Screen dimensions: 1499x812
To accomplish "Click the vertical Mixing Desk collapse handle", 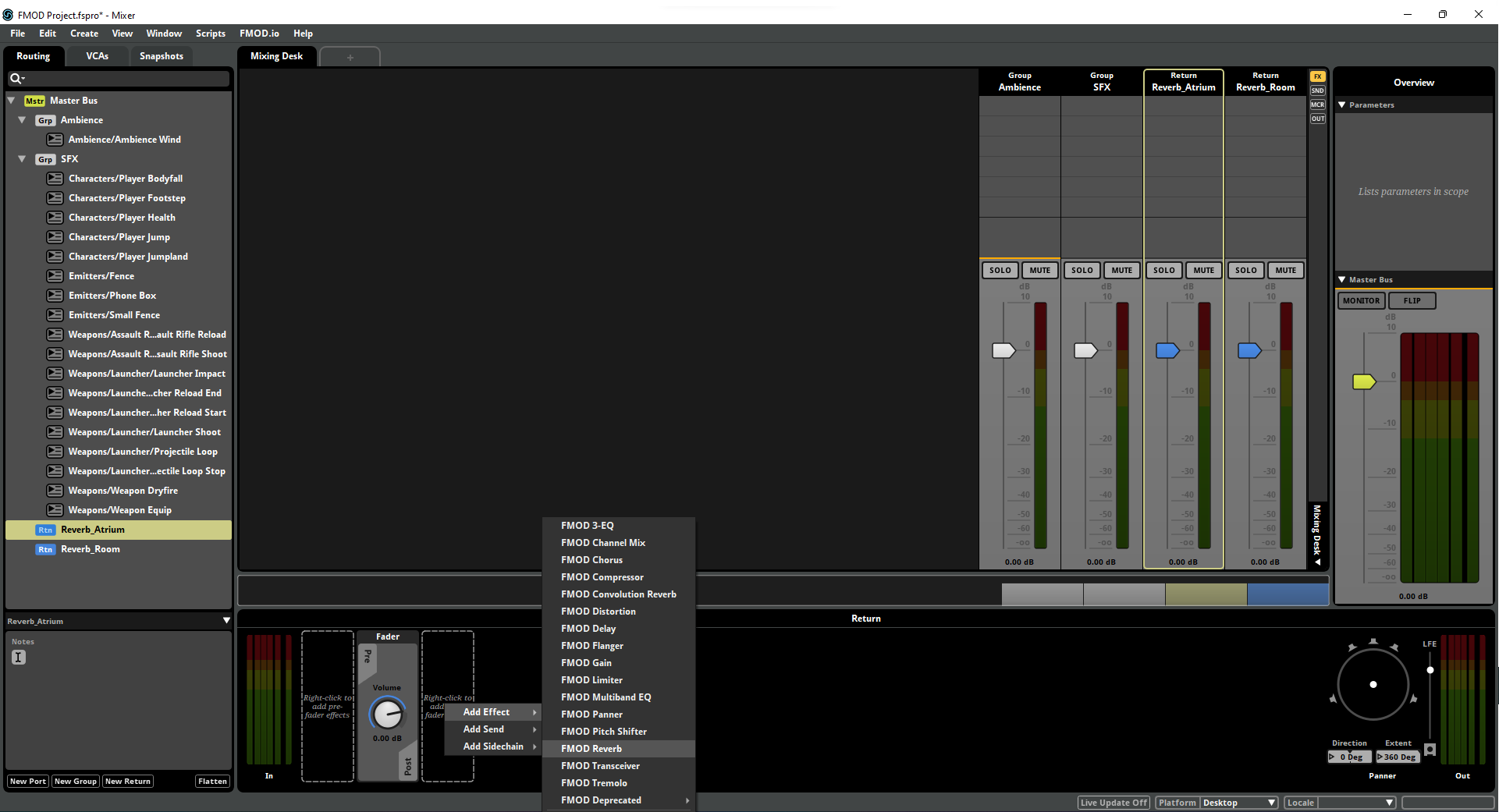I will (x=1318, y=536).
